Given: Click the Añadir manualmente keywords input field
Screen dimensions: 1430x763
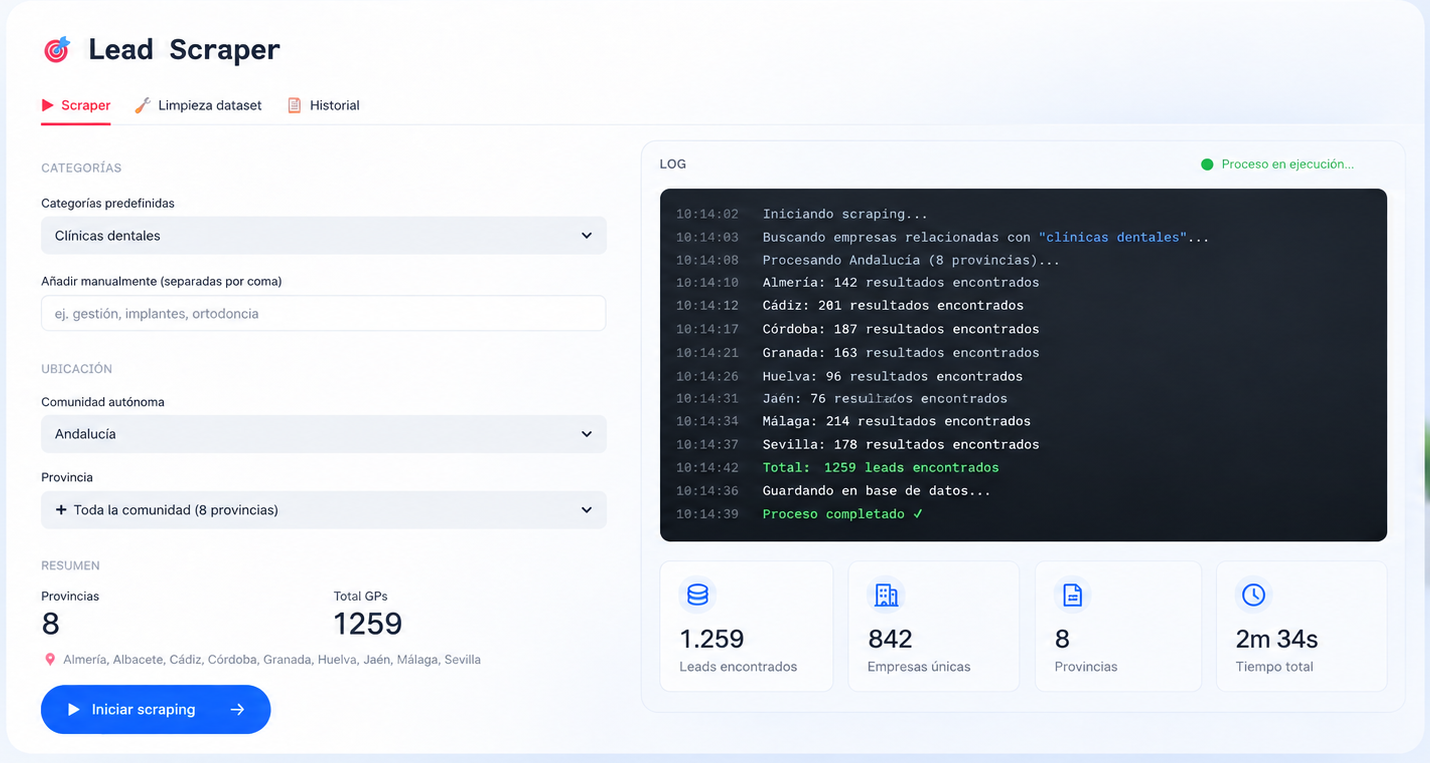Looking at the screenshot, I should point(323,313).
